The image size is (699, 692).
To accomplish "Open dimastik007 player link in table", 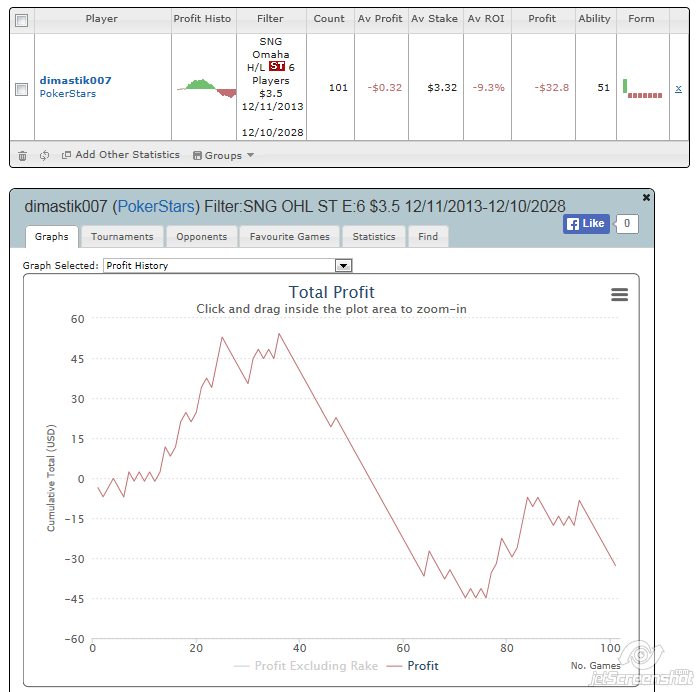I will pos(75,80).
